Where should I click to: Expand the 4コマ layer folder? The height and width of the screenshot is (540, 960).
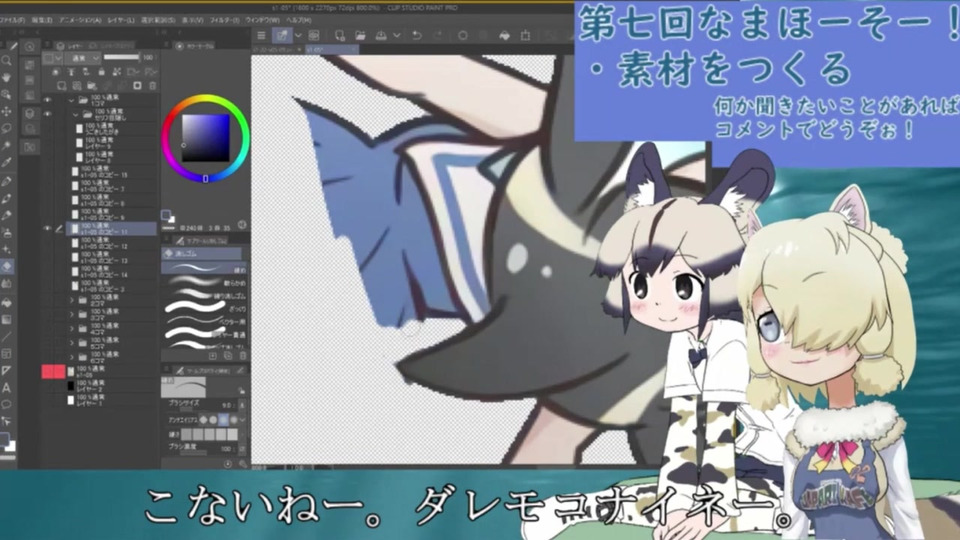[x=72, y=328]
